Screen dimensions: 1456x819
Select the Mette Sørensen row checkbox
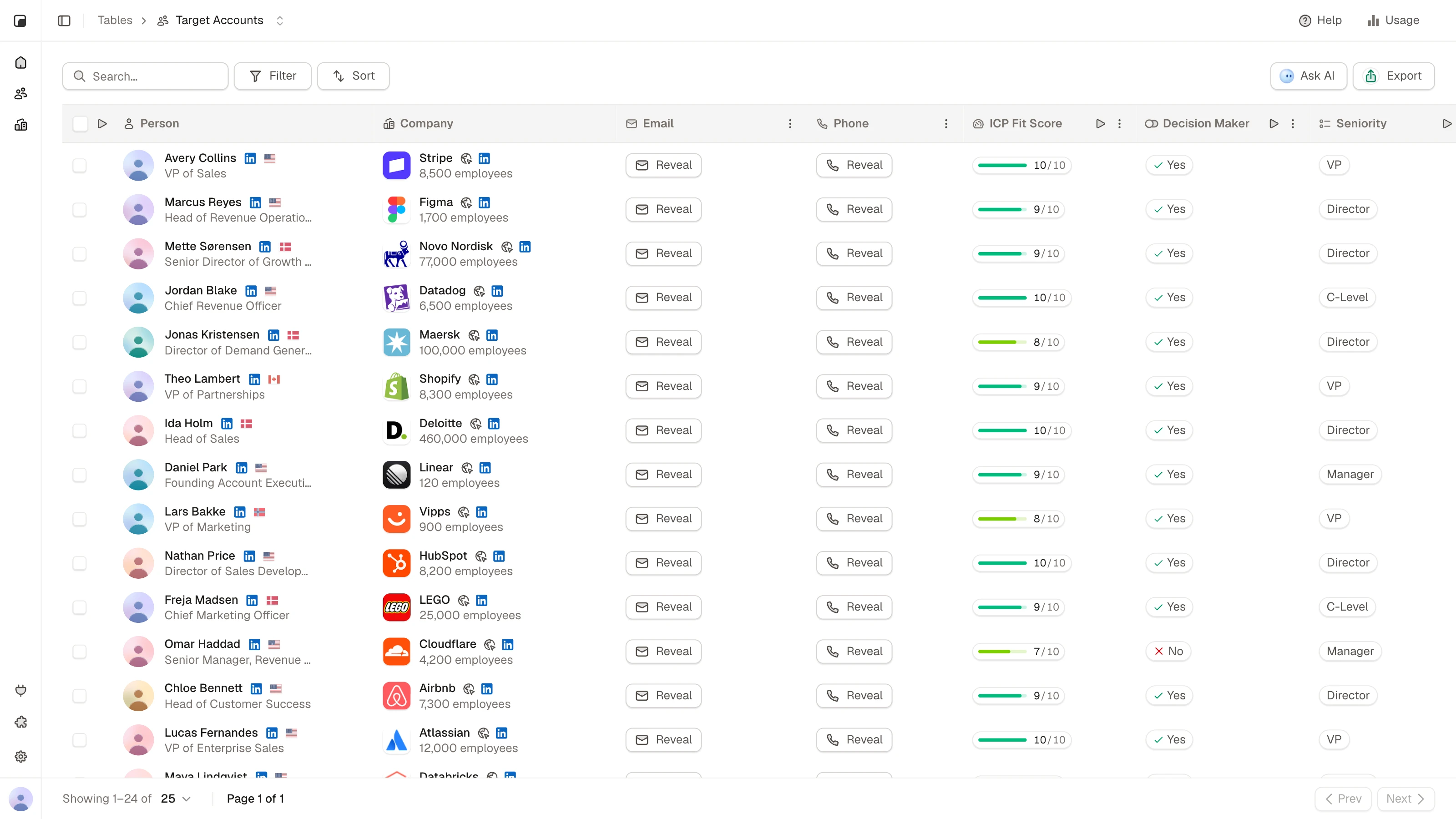pos(80,254)
